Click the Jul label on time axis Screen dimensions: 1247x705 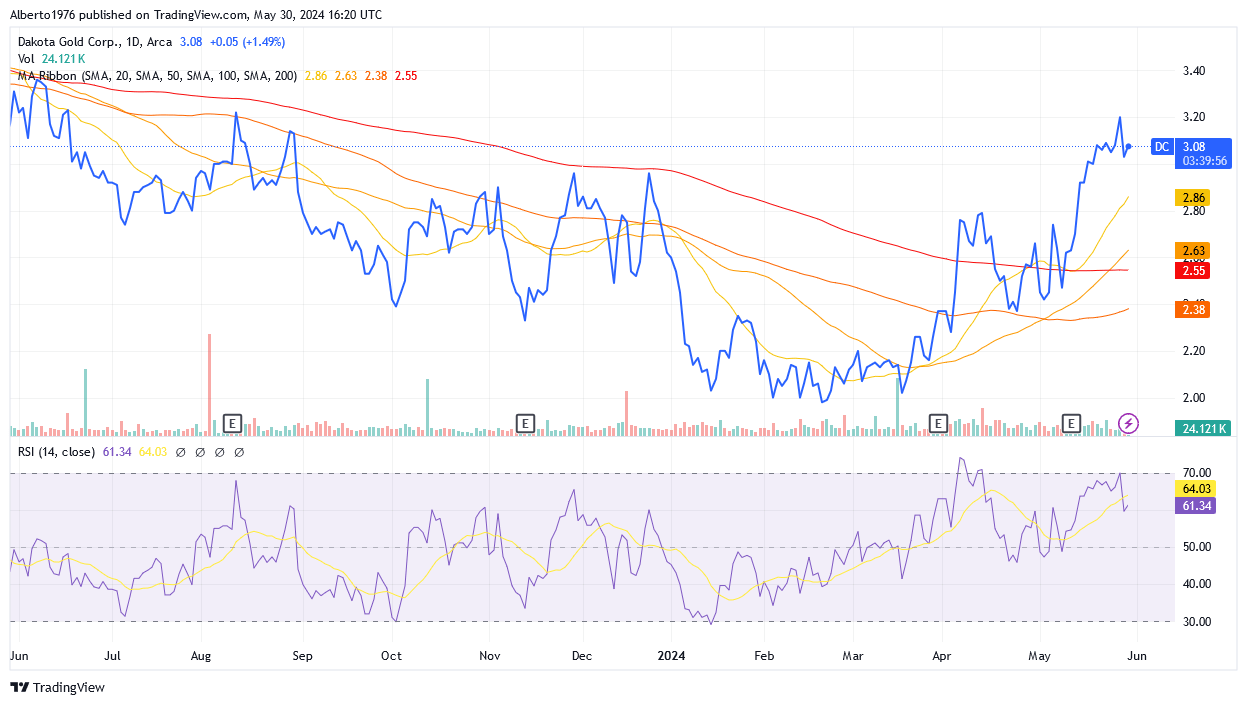(x=112, y=656)
